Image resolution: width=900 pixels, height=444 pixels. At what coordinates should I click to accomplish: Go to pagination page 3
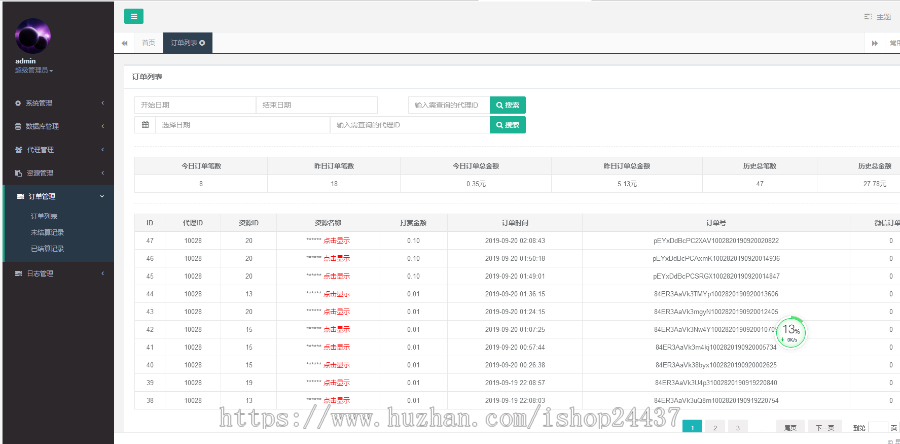click(738, 427)
